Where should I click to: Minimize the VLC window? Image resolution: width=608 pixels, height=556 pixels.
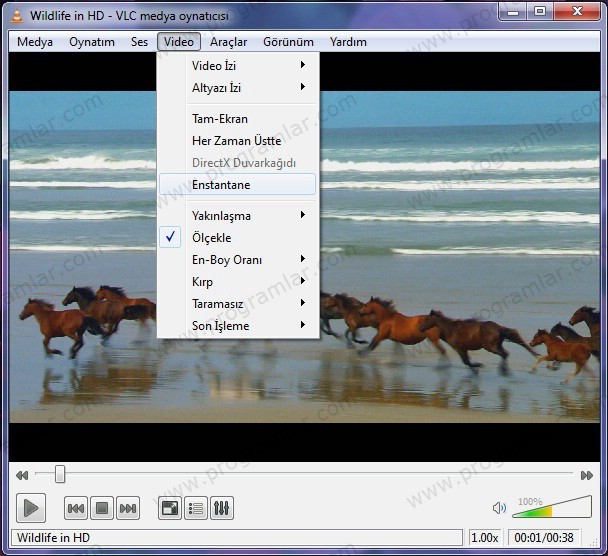click(513, 12)
